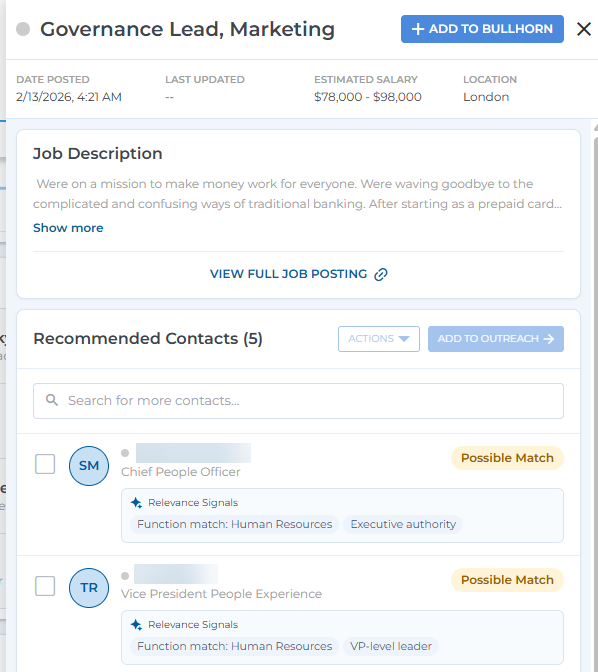Select the Chief People Officer contact checkbox
This screenshot has width=598, height=672.
point(45,464)
